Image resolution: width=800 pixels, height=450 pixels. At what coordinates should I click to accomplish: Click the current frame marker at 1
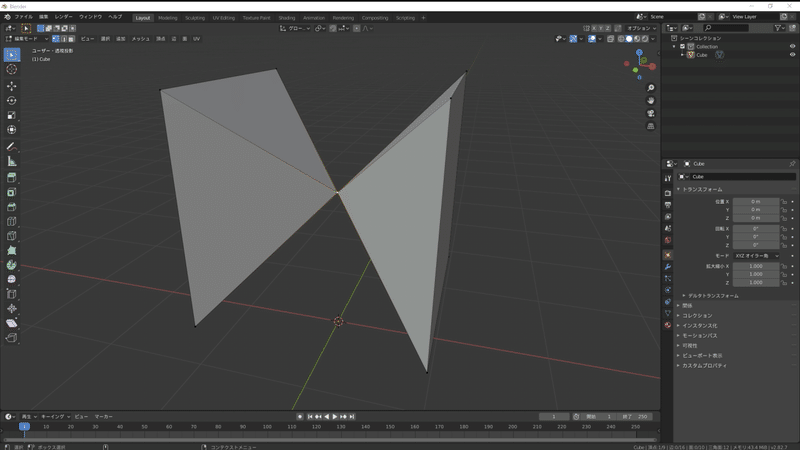[x=24, y=427]
